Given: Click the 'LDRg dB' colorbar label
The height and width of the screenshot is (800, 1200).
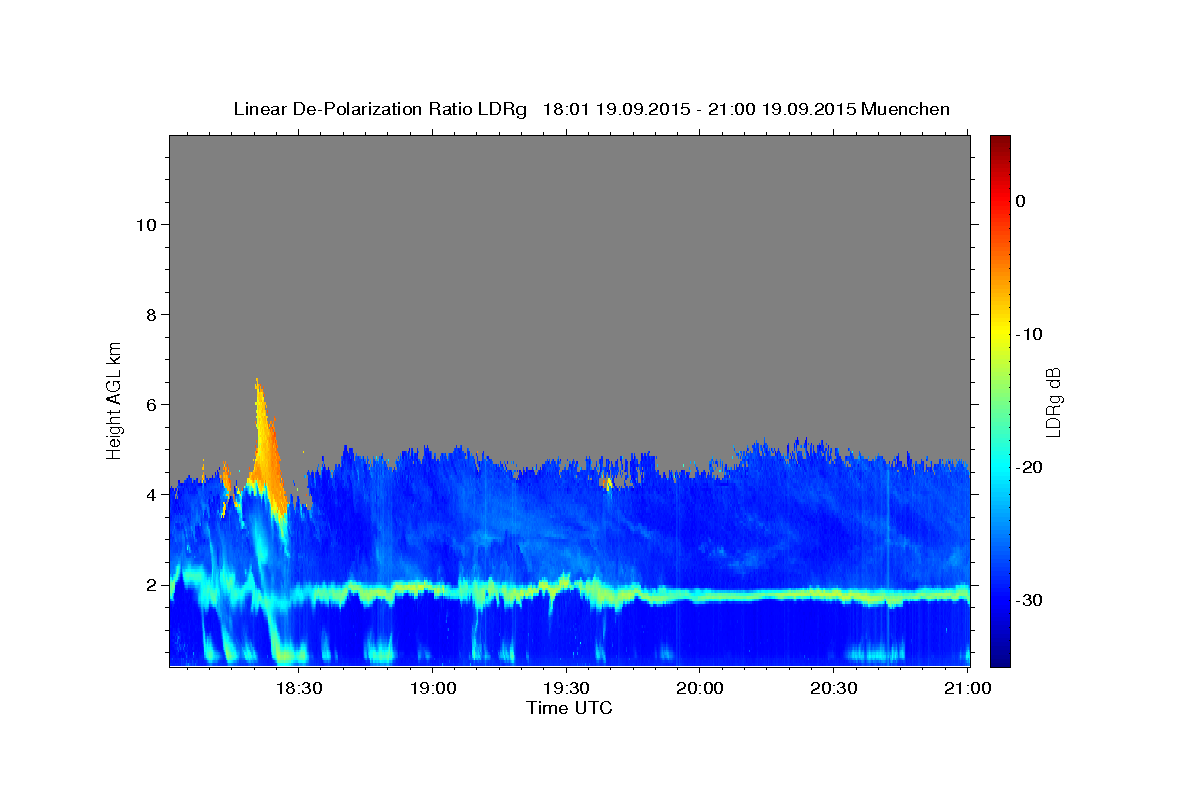Looking at the screenshot, I should coord(1053,401).
